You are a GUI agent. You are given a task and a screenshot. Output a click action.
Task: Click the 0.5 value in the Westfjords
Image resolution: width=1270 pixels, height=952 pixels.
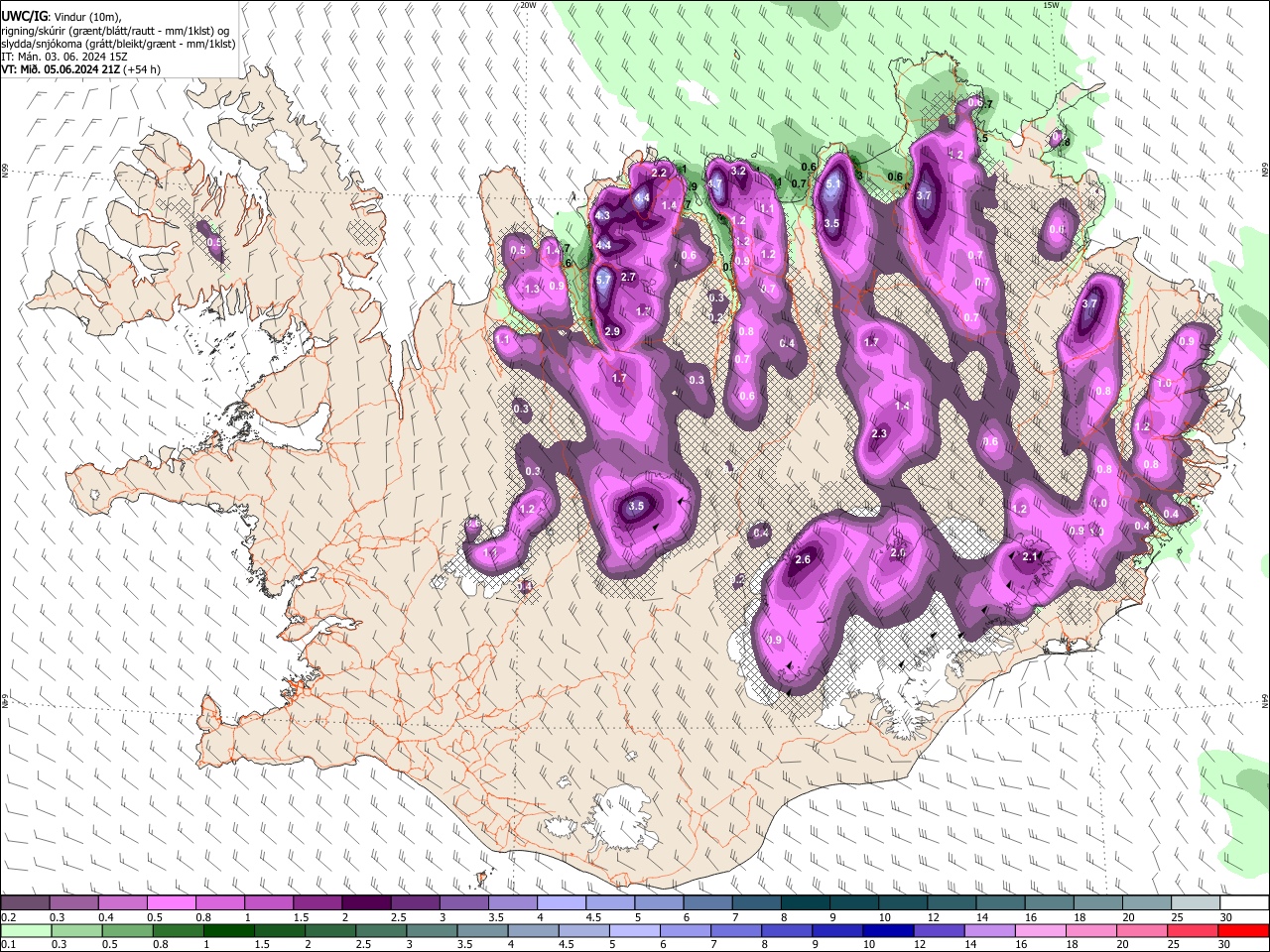213,242
